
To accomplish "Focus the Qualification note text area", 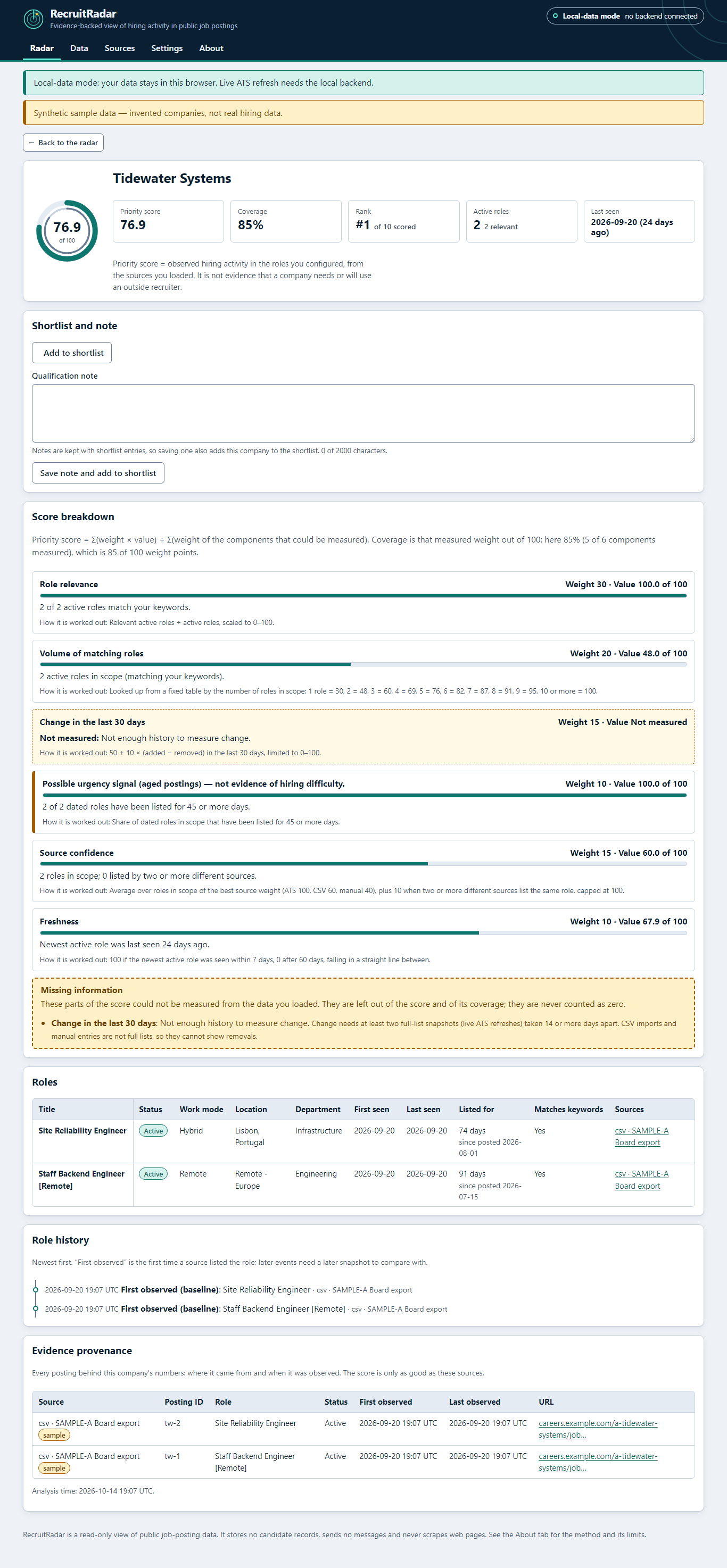I will [363, 413].
